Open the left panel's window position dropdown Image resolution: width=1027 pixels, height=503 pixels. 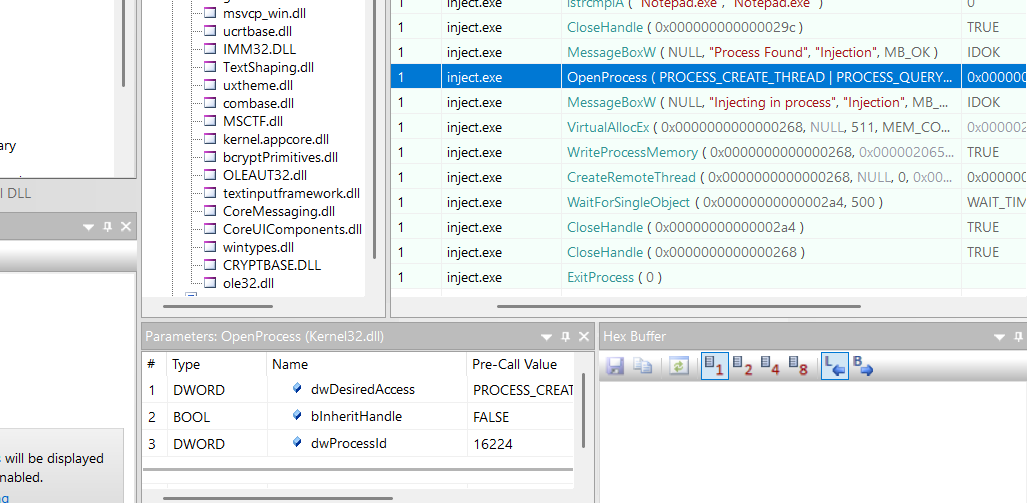(x=89, y=227)
